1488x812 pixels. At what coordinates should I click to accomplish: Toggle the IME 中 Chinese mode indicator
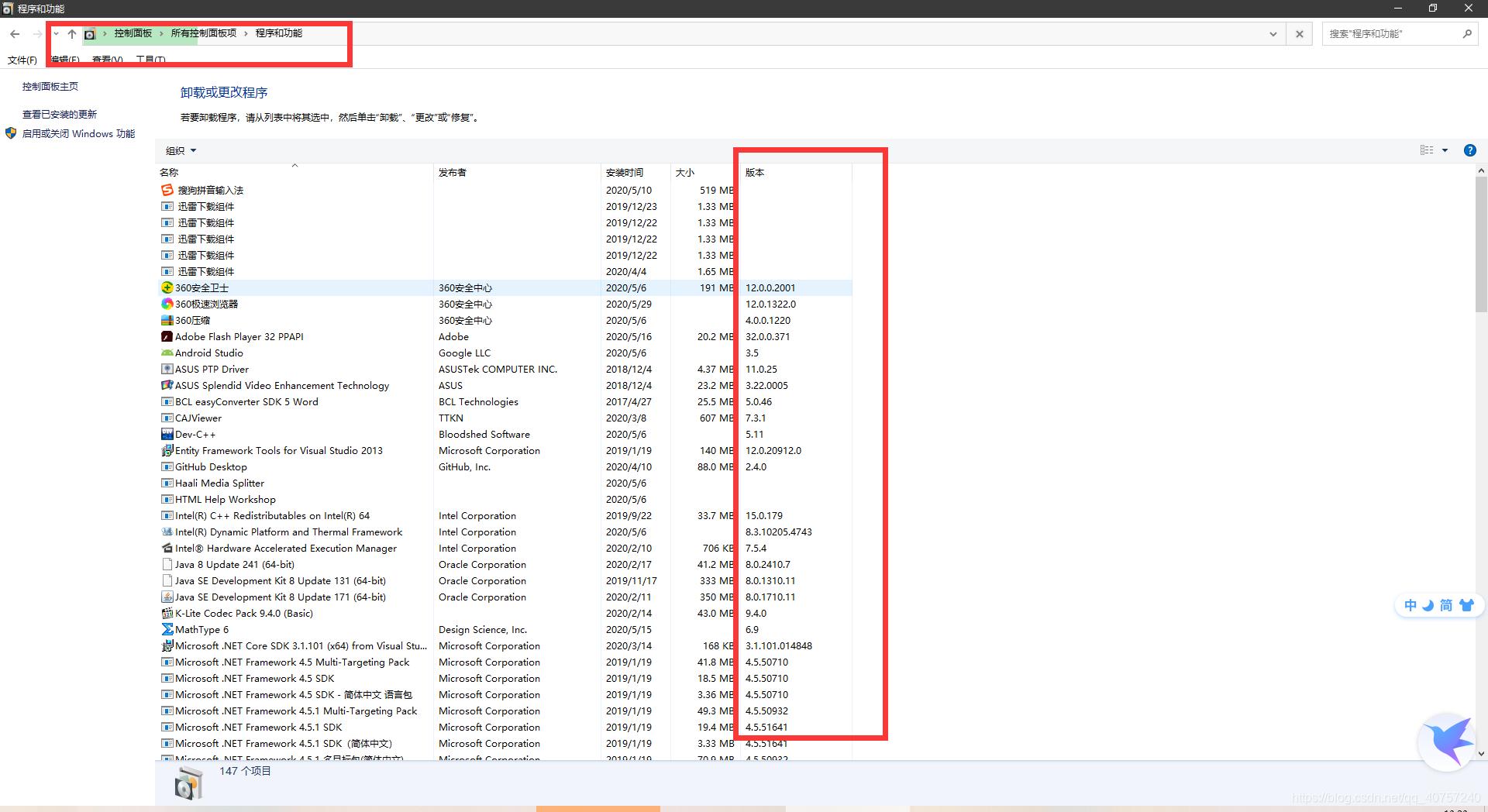[1410, 605]
